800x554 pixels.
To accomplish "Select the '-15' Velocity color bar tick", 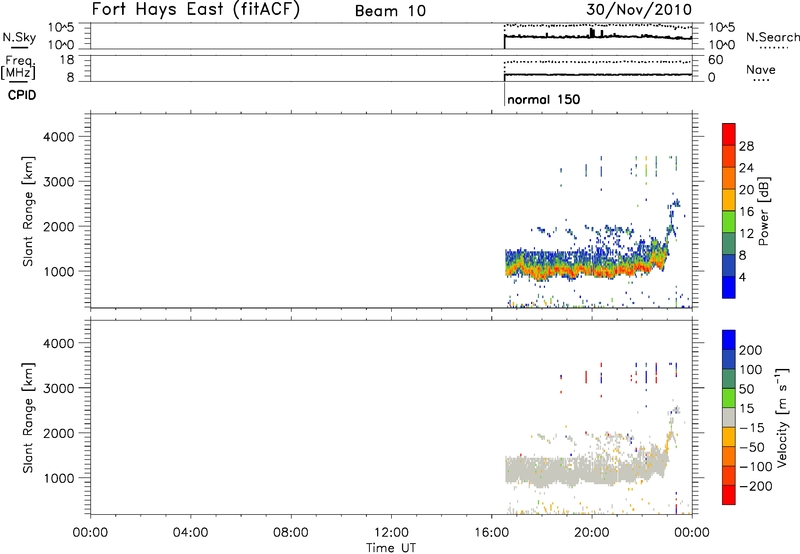I will click(752, 427).
